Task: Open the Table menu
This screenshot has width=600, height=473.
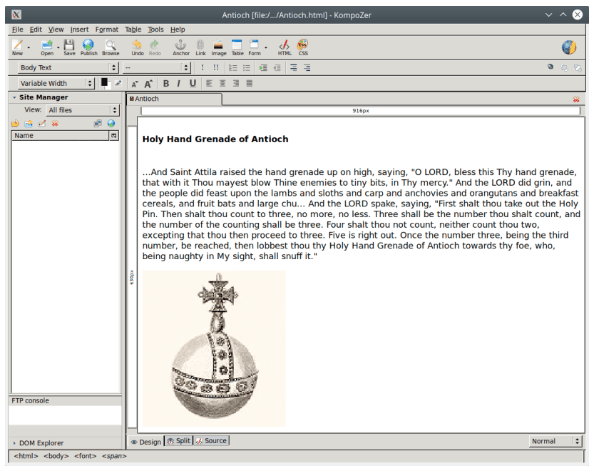Action: coord(133,29)
